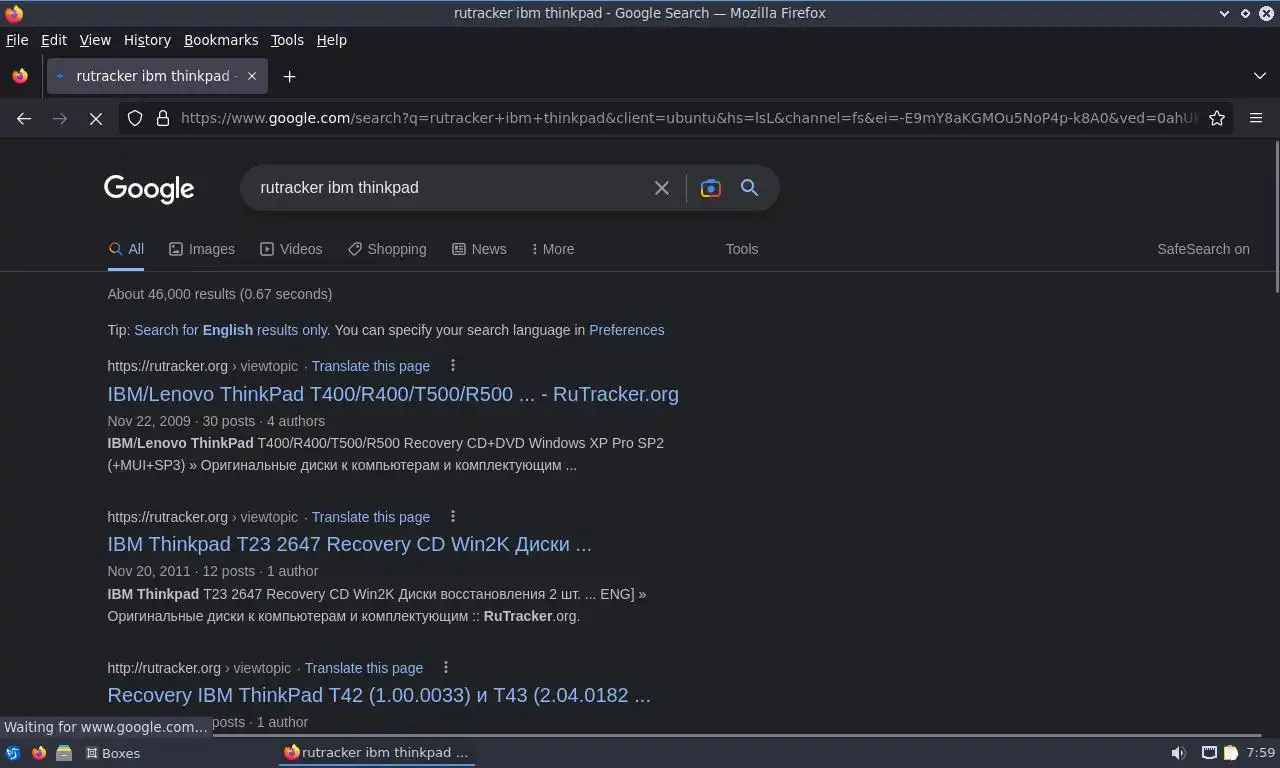Expand the More search categories

pos(553,249)
